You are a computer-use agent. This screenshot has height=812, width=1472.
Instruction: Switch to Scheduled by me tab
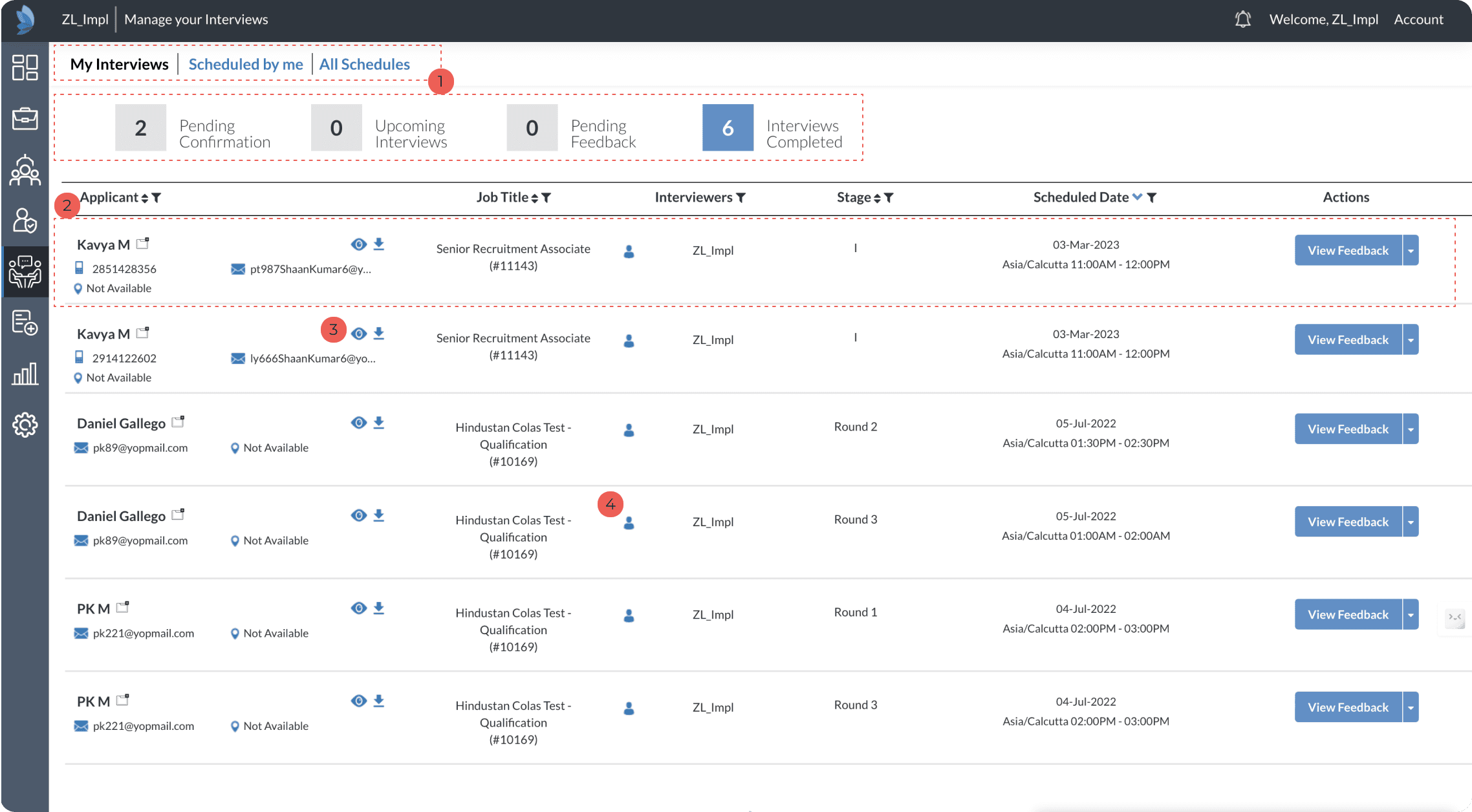tap(246, 64)
